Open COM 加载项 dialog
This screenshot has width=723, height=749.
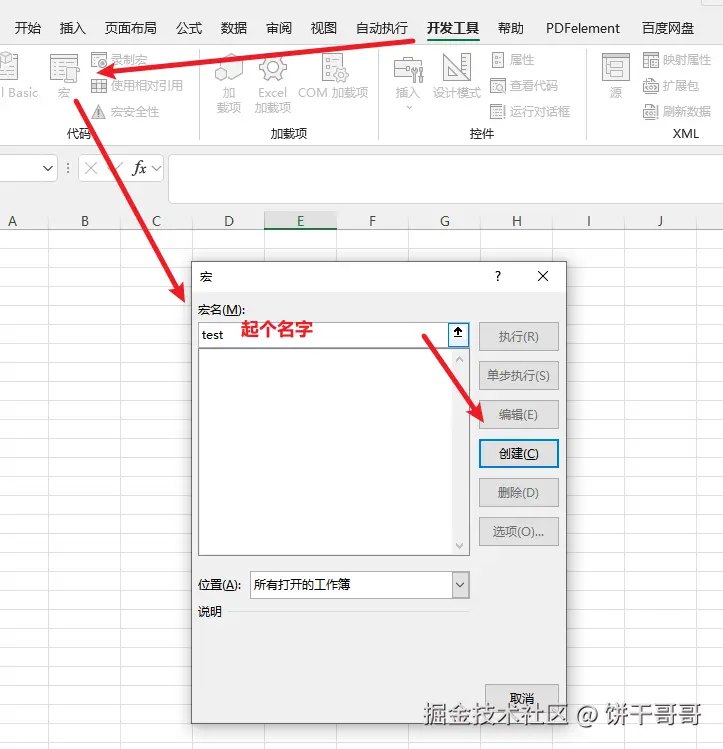333,76
